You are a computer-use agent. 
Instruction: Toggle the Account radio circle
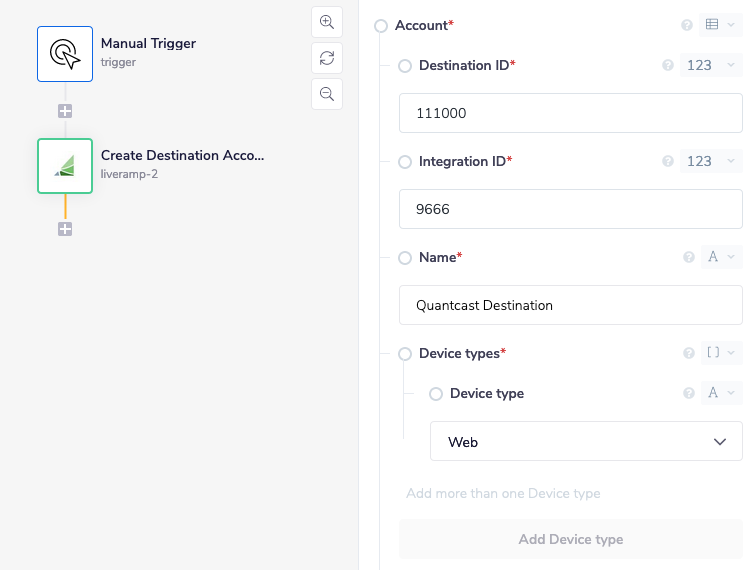(381, 26)
